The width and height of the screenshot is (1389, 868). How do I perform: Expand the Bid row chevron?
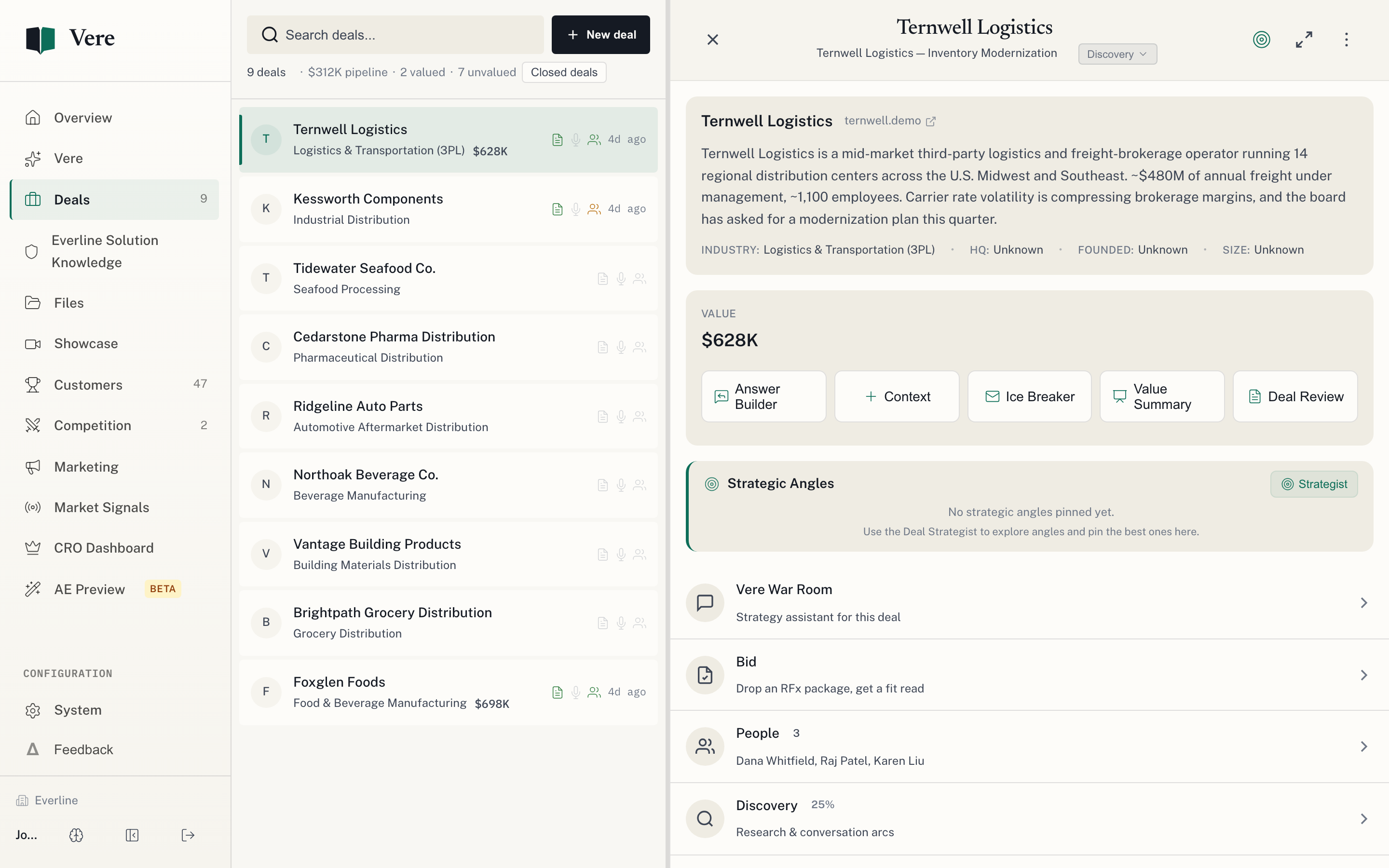[1364, 675]
